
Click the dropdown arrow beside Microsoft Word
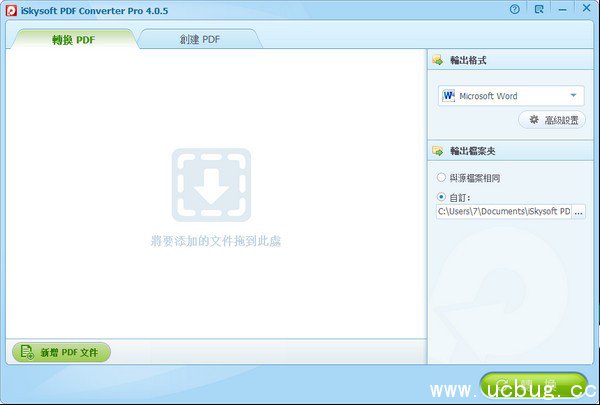coord(574,96)
